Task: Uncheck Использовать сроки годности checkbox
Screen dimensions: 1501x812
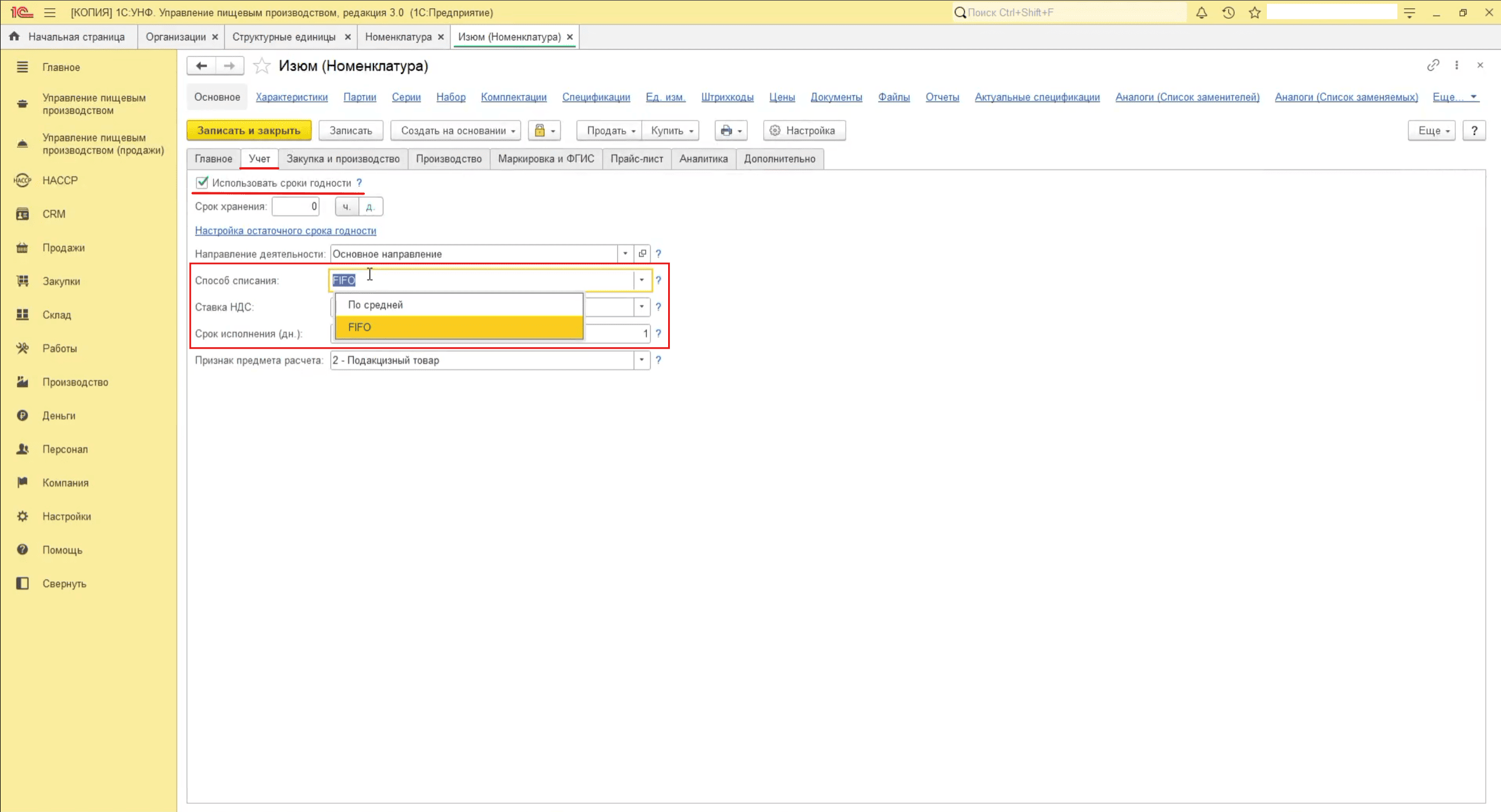Action: [x=202, y=182]
